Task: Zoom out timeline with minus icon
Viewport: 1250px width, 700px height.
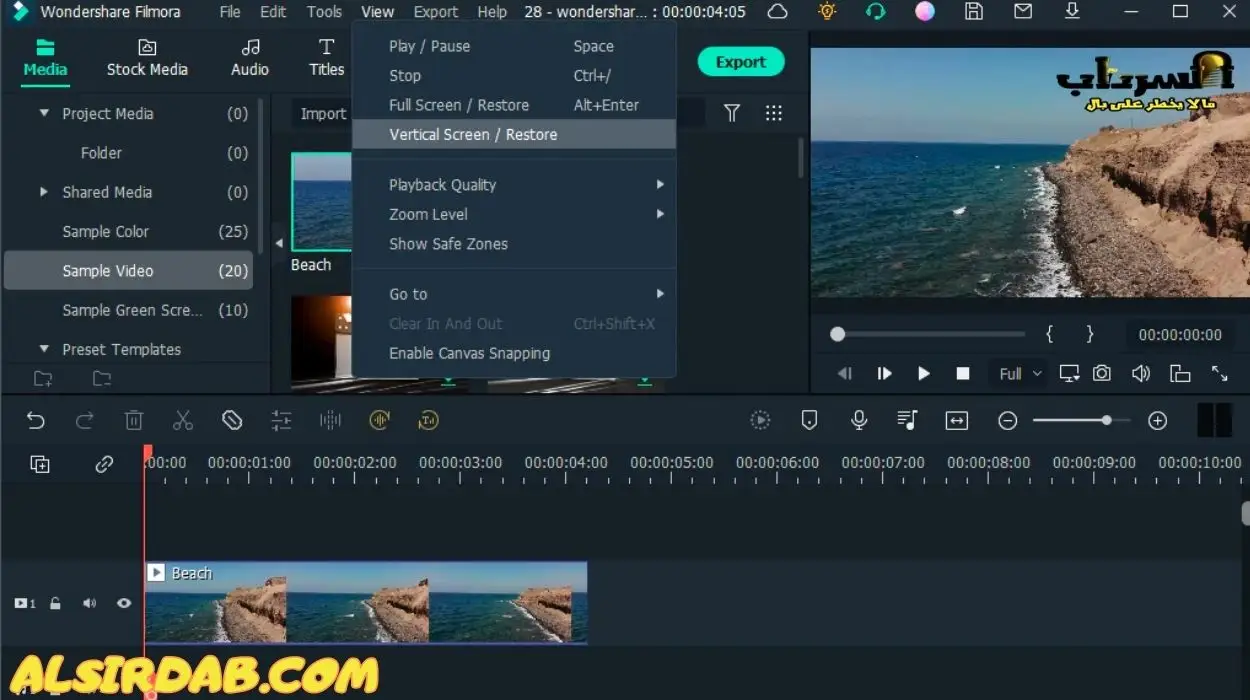Action: (1008, 421)
